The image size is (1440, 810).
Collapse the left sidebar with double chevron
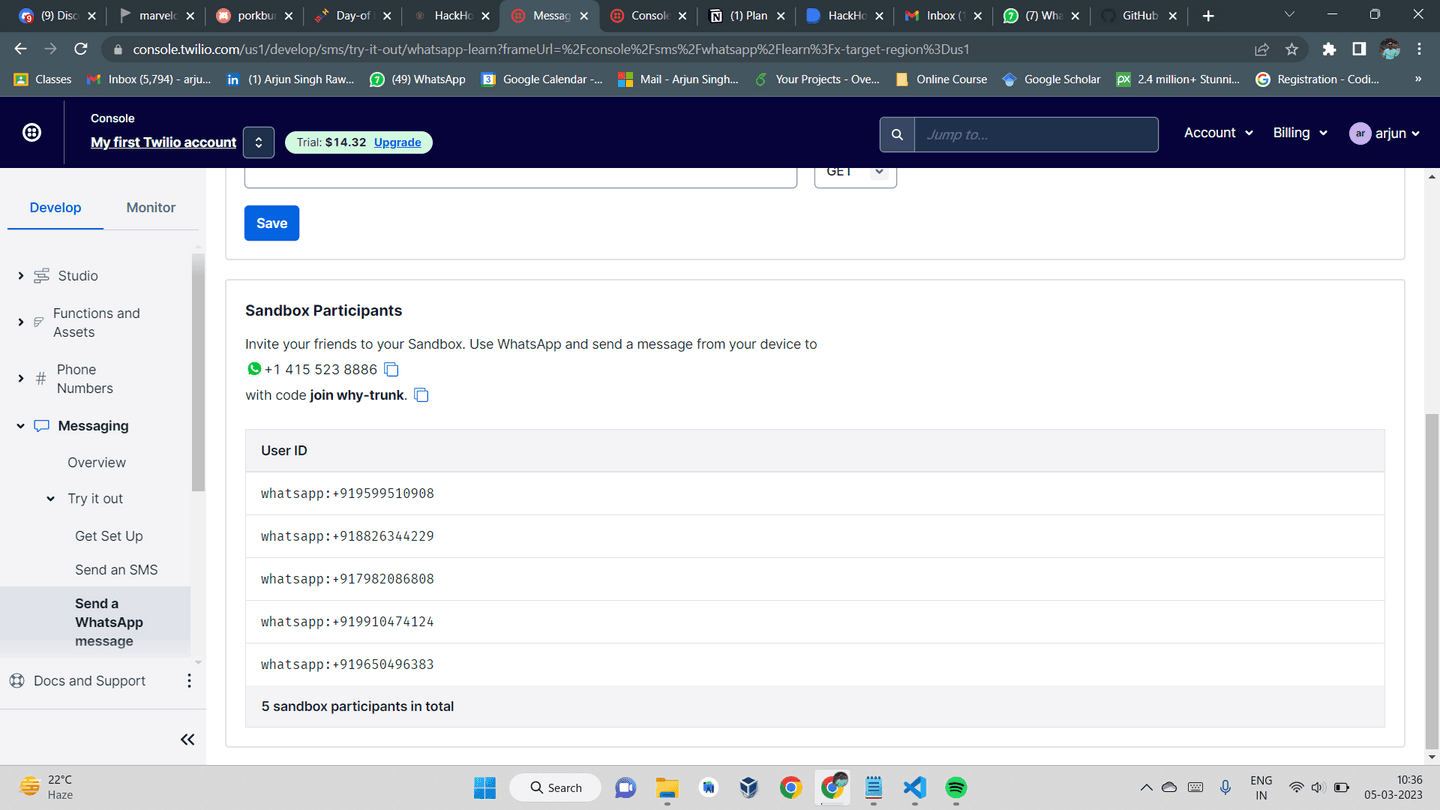point(187,740)
